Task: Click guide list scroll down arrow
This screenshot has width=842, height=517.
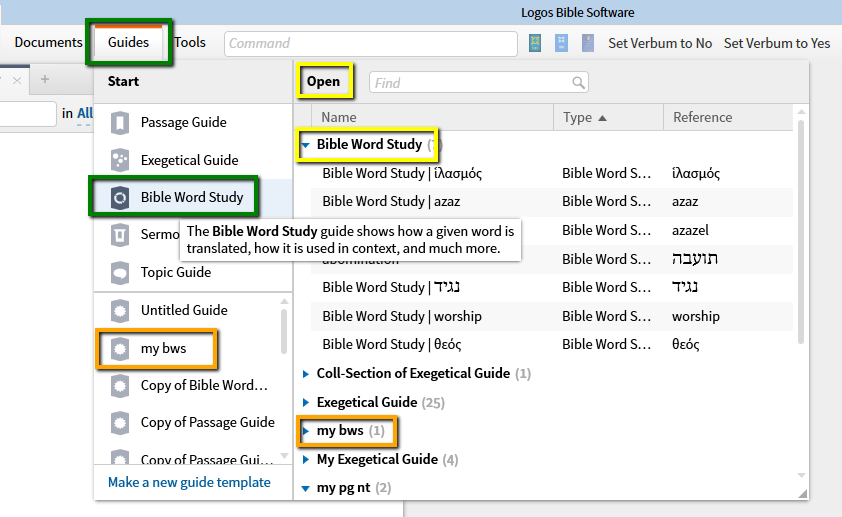Action: [801, 475]
